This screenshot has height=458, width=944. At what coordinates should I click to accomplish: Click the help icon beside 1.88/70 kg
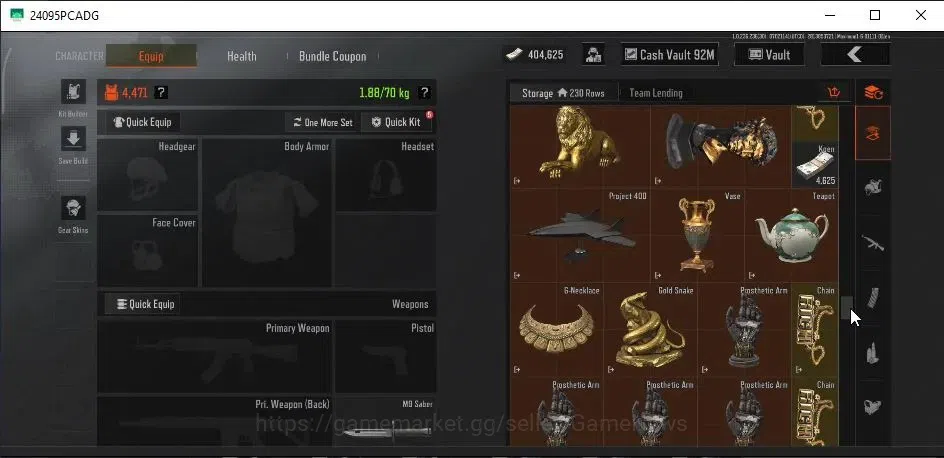click(424, 93)
